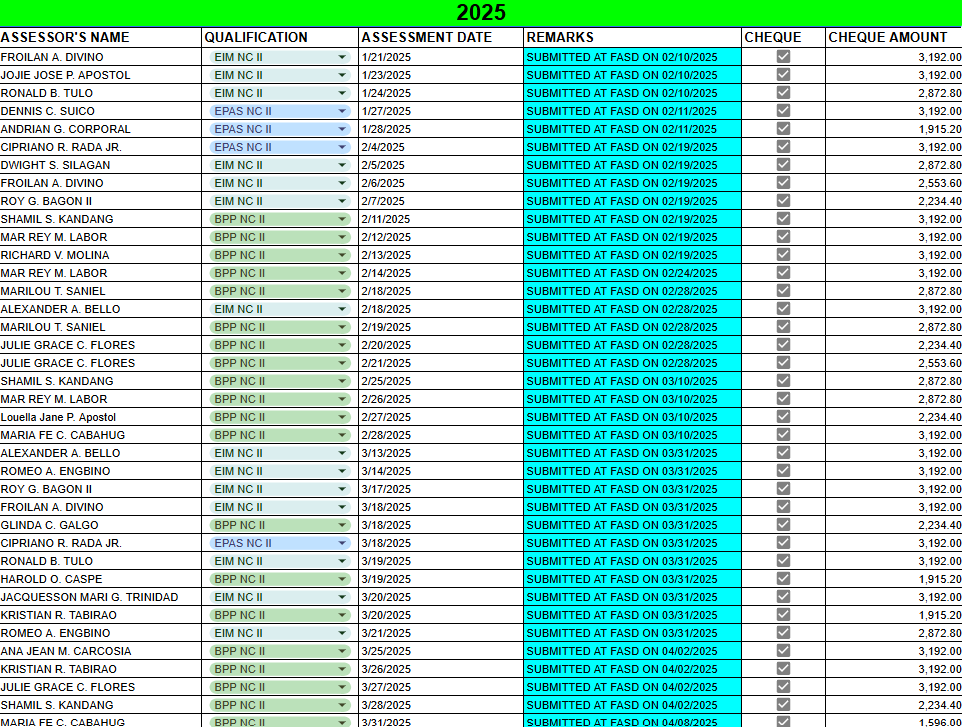Select the name cell ANDRIAN G. CORPORAL

pyautogui.click(x=101, y=129)
